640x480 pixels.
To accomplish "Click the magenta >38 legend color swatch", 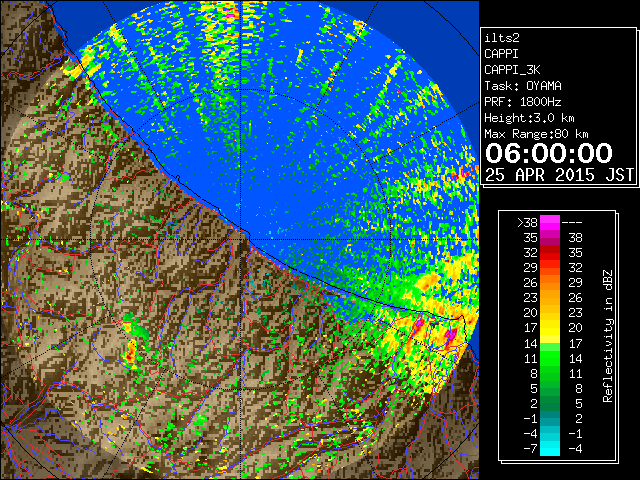I will (x=550, y=222).
